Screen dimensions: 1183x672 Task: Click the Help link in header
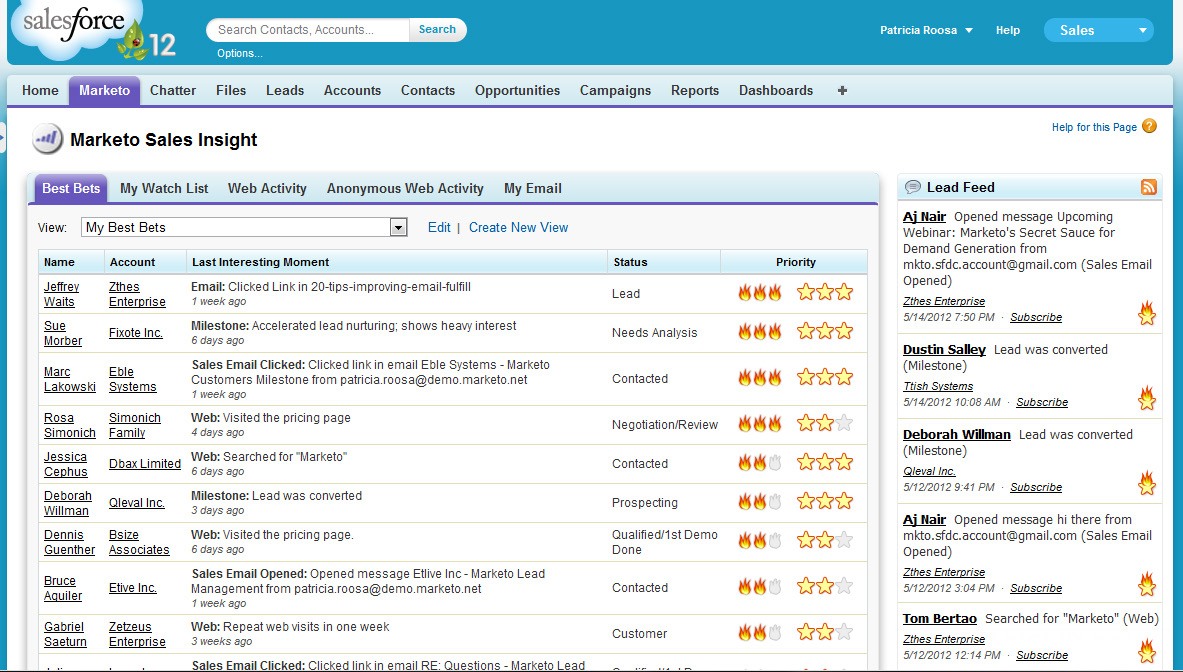point(1007,30)
